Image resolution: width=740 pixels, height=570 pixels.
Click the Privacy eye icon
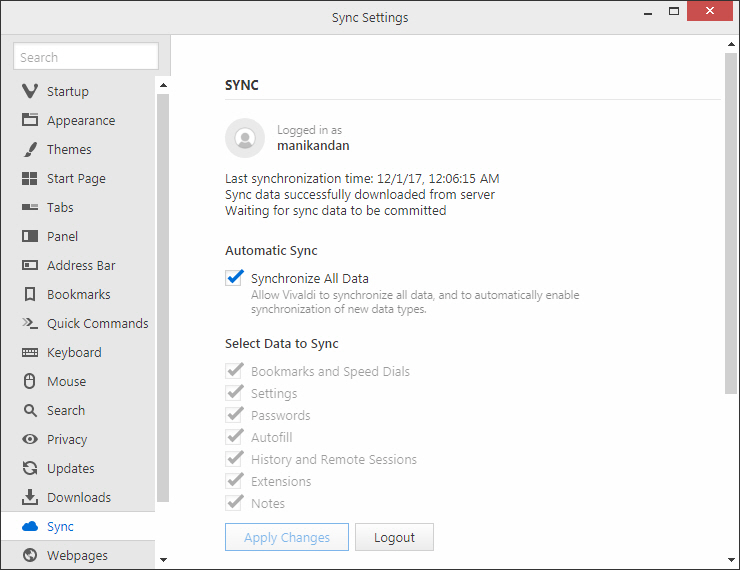[x=30, y=439]
